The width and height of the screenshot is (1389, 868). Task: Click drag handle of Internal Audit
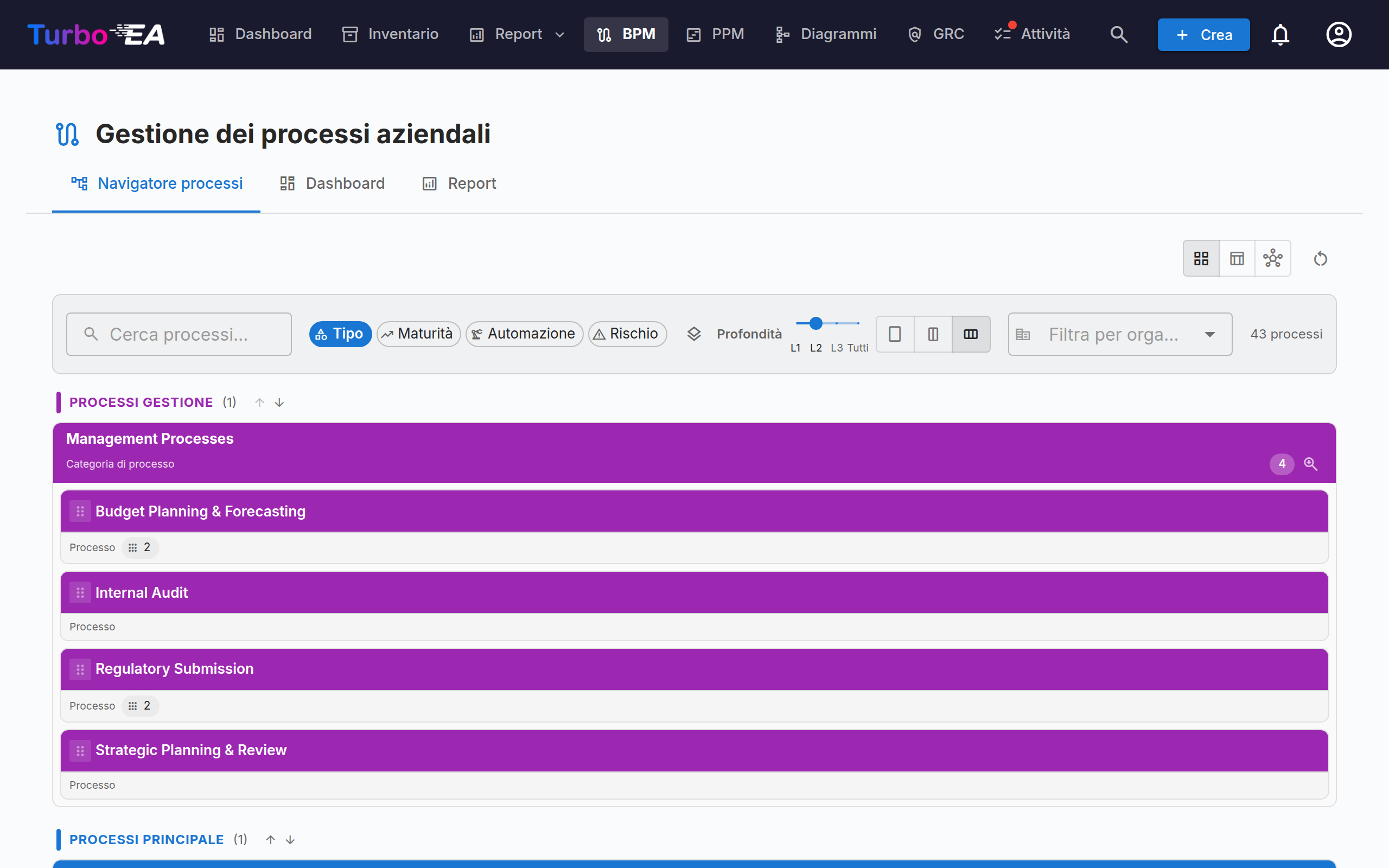click(x=80, y=592)
